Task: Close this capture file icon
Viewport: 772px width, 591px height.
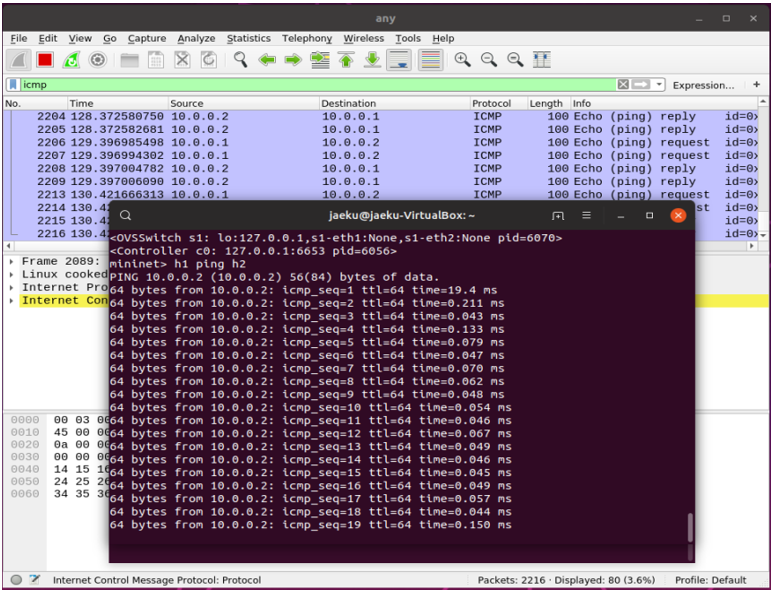Action: [x=182, y=60]
